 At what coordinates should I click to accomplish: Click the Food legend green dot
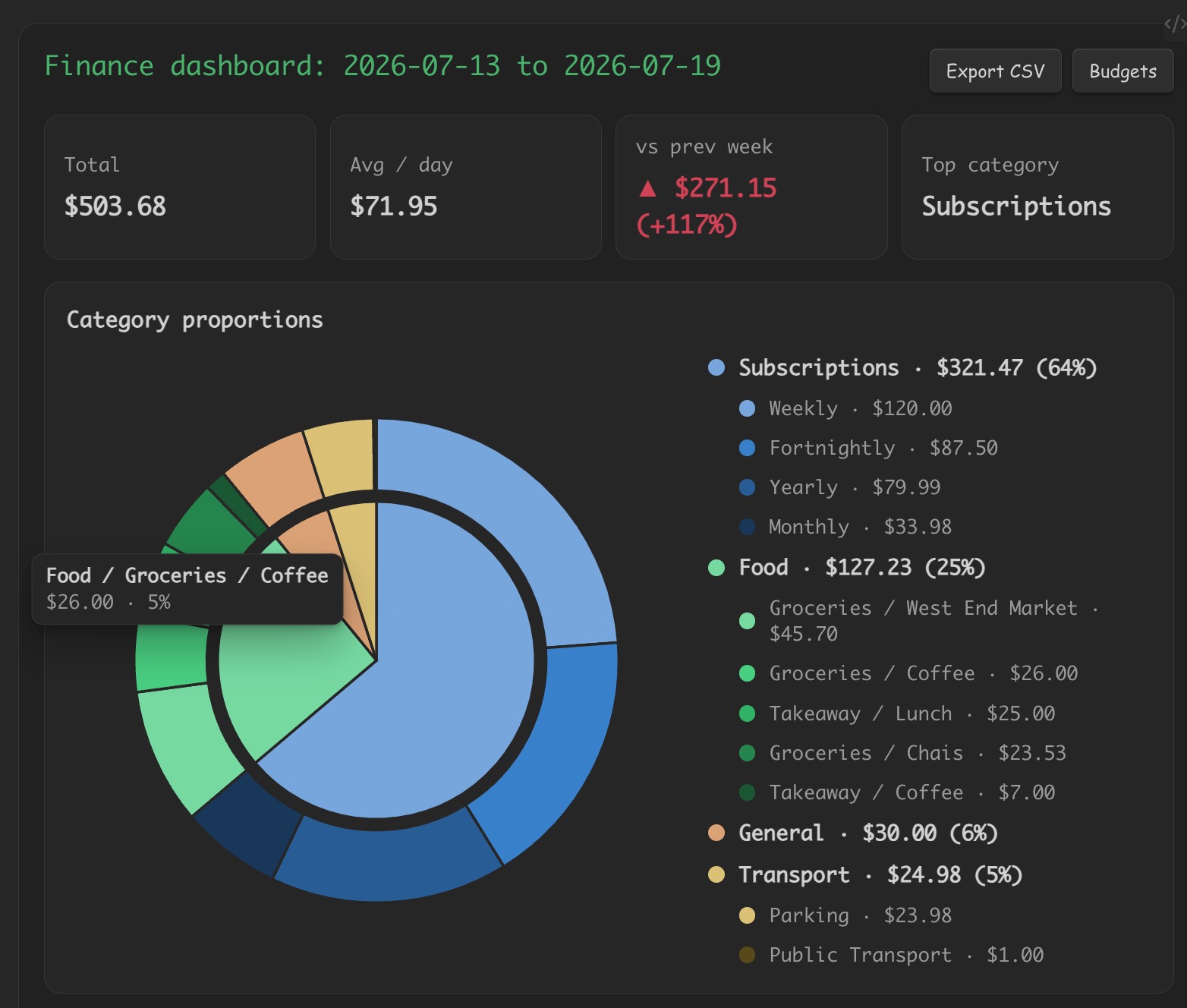point(716,568)
